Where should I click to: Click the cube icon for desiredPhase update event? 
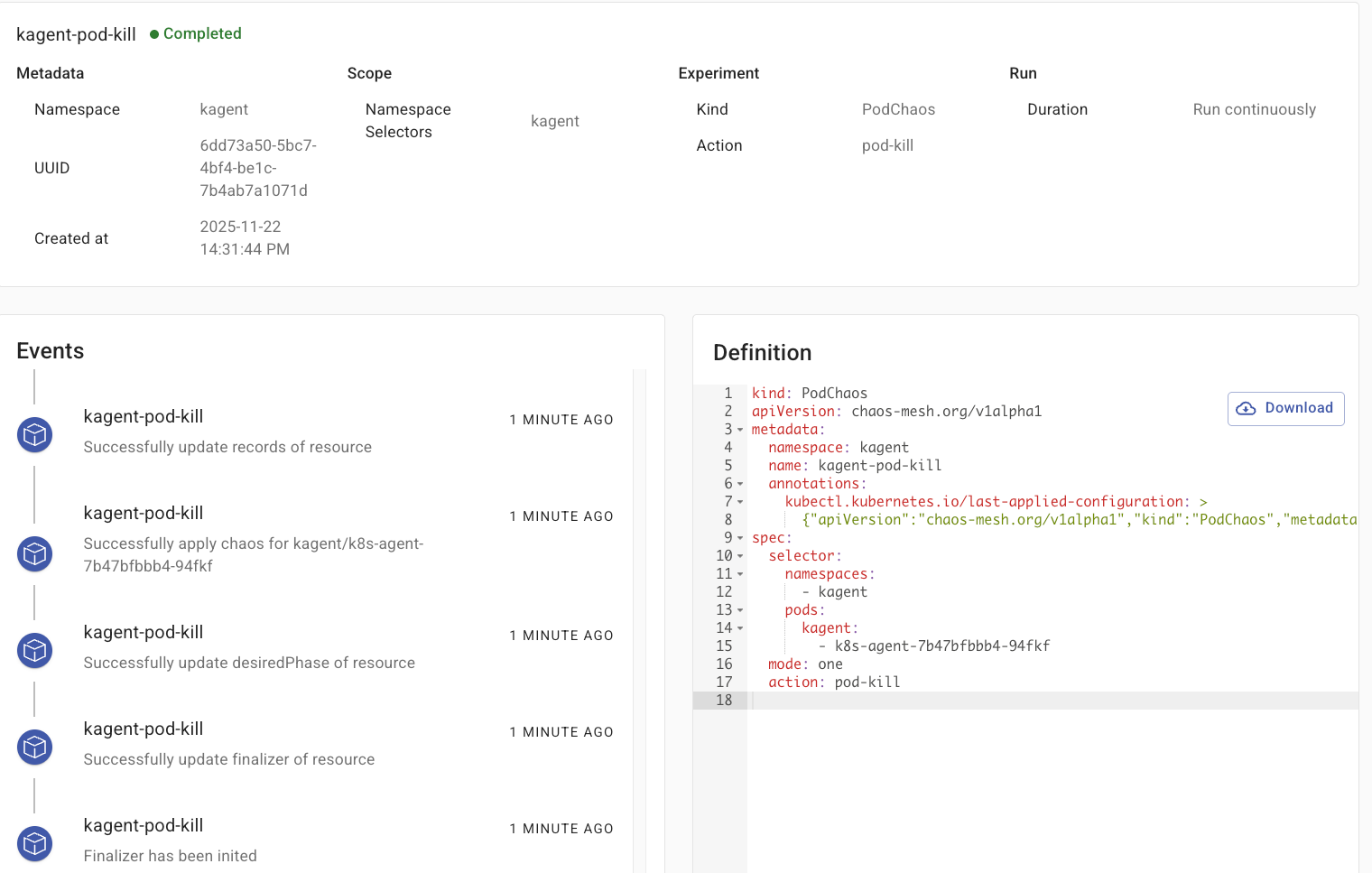click(35, 651)
